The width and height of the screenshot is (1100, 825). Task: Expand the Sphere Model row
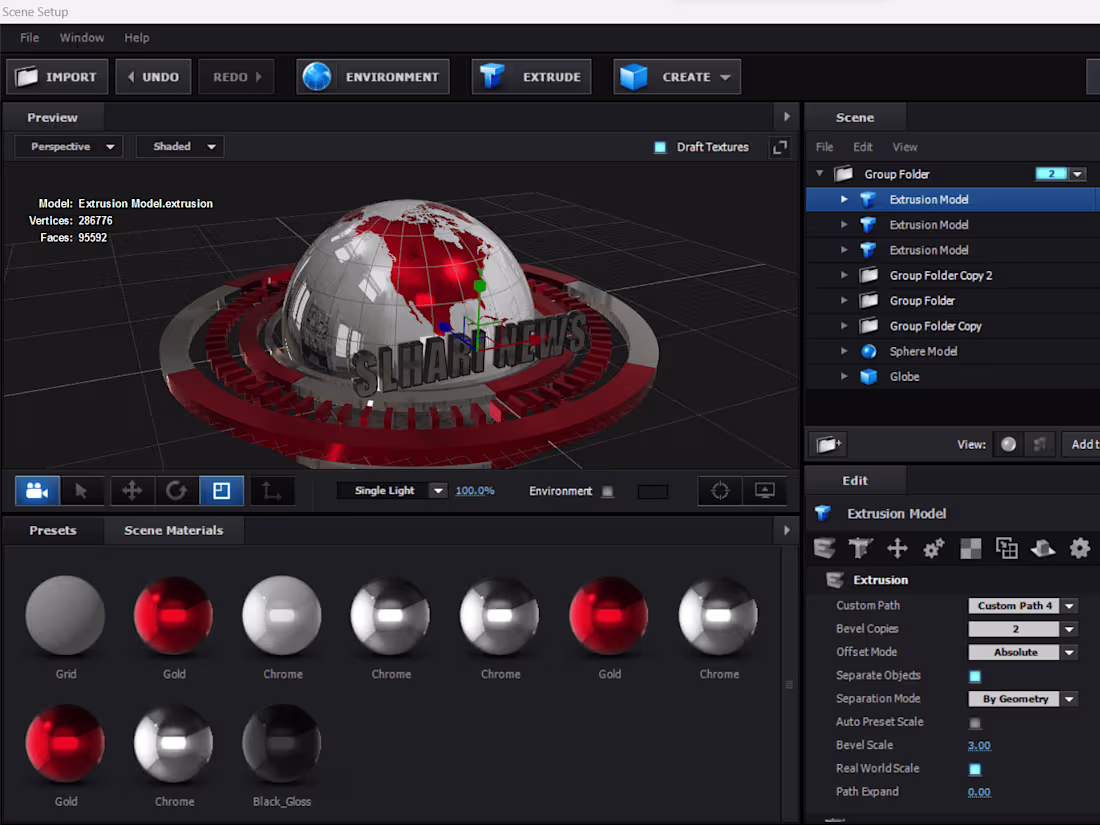pyautogui.click(x=844, y=351)
